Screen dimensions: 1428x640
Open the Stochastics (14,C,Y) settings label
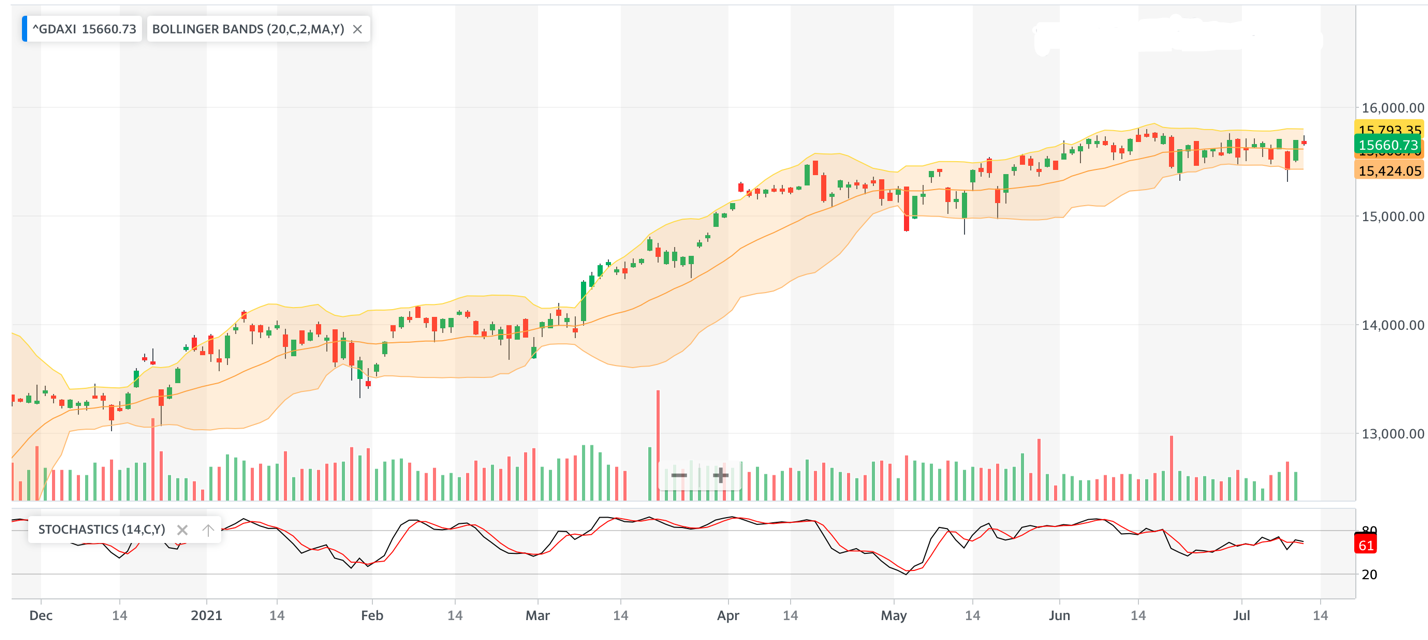coord(102,530)
